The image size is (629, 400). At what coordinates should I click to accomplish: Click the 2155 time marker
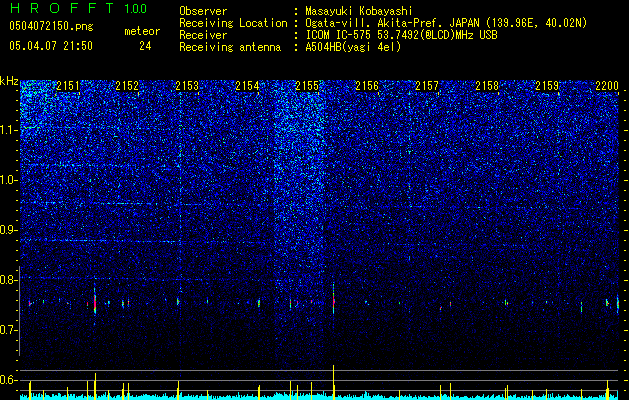click(307, 86)
